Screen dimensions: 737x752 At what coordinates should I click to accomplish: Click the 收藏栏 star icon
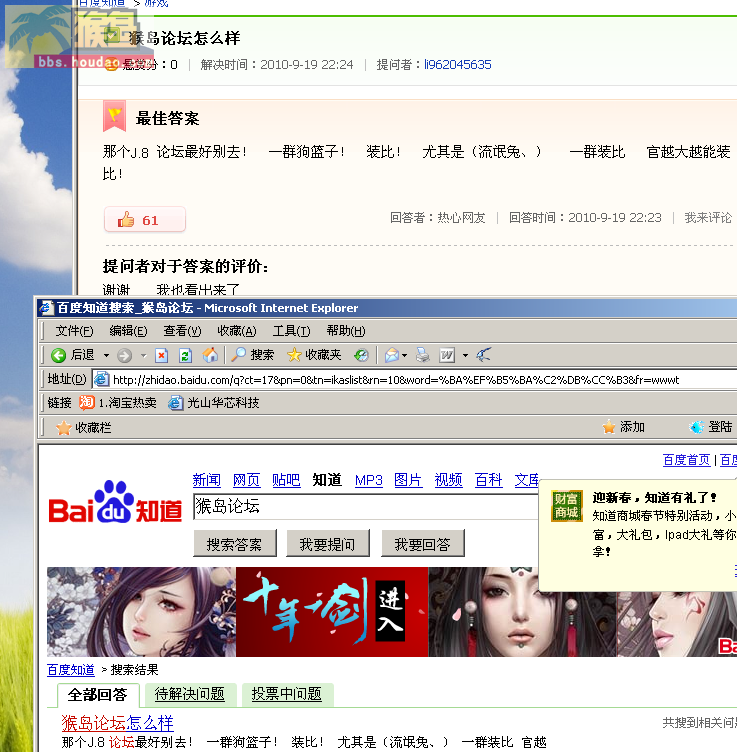tap(63, 427)
